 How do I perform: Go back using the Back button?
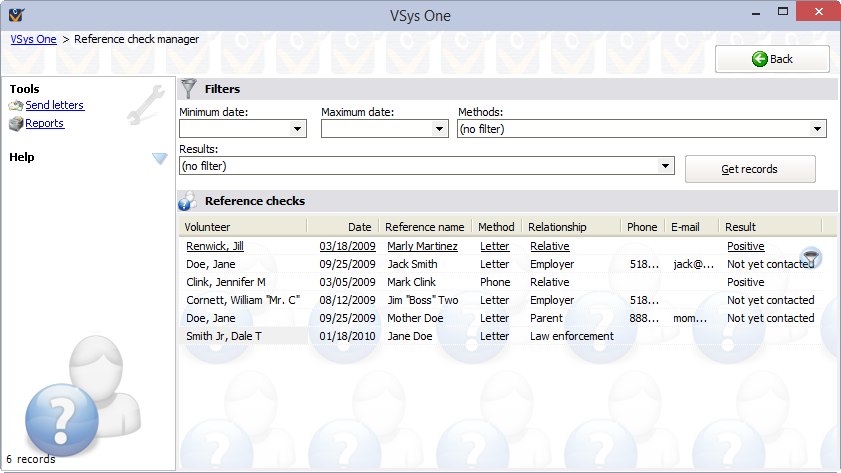771,59
